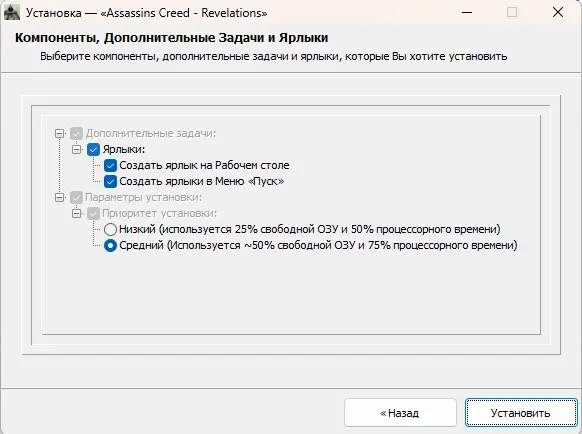Image resolution: width=582 pixels, height=434 pixels.
Task: Collapse the Дополнительные задачи tree node
Action: click(x=59, y=133)
